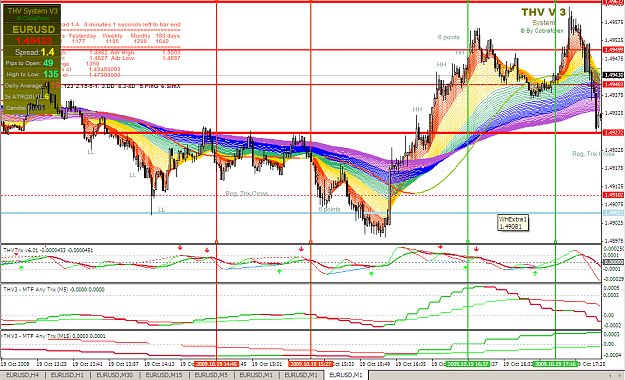Click the WHExtra1 1.49081 tooltip box
Viewport: 625px width, 380px height.
513,222
